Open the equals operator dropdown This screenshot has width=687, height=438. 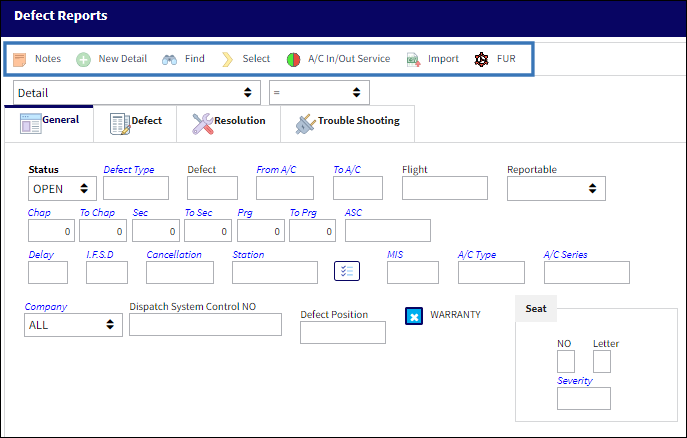(319, 92)
